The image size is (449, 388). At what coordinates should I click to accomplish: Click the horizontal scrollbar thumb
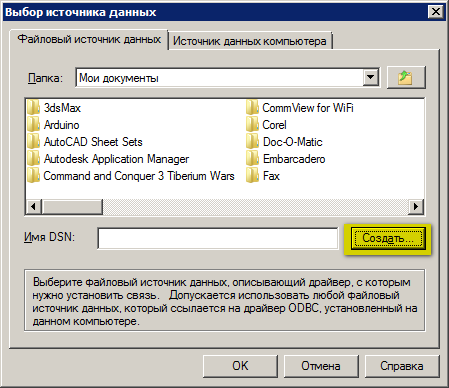[72, 207]
